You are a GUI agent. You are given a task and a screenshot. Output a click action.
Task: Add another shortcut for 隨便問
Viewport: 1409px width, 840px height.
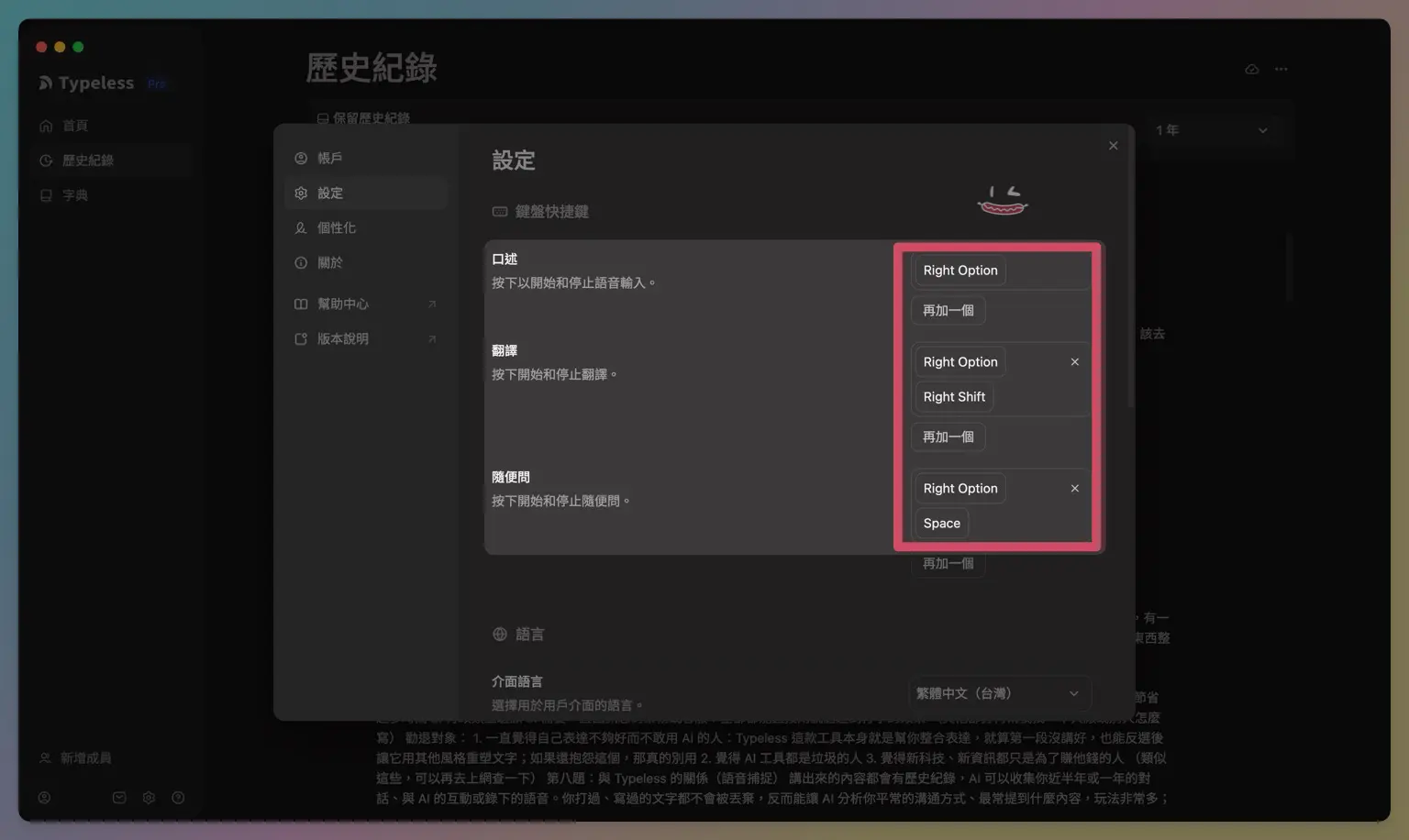click(x=949, y=564)
